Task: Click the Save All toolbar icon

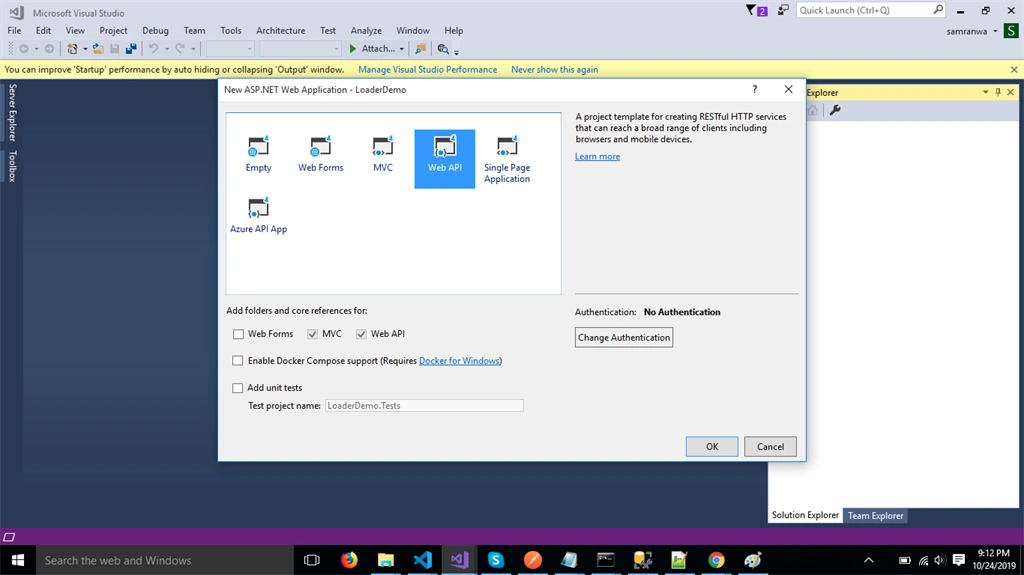Action: click(131, 49)
